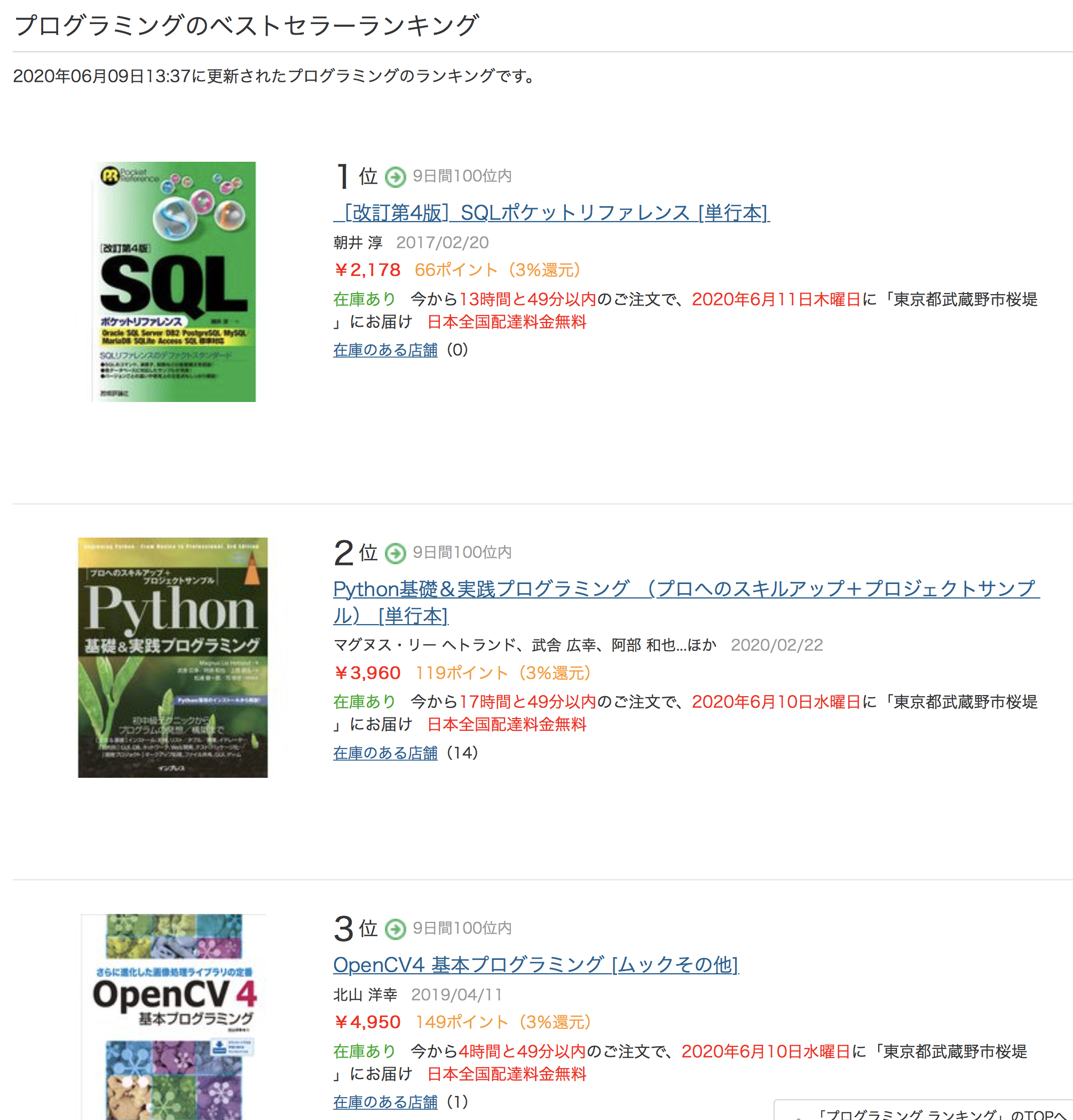The image size is (1073, 1120).
Task: Click the green arrow icon beside rank 2
Action: [395, 553]
